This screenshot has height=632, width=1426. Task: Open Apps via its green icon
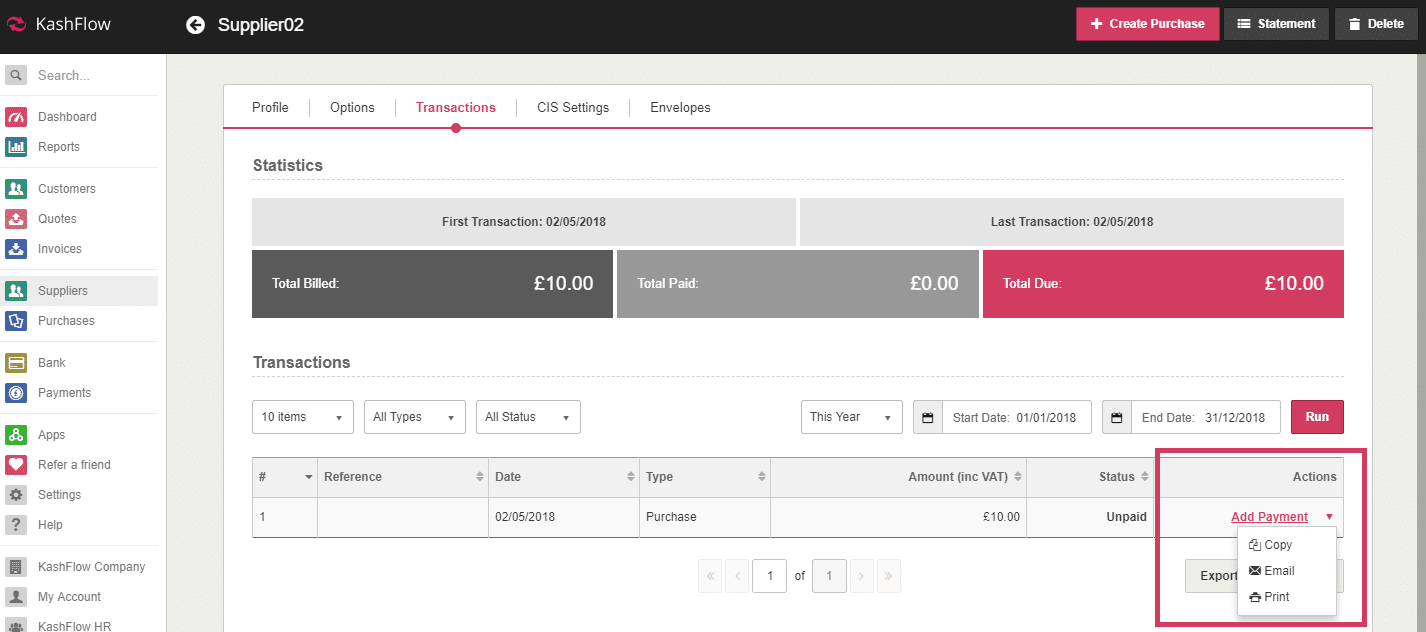tap(16, 435)
